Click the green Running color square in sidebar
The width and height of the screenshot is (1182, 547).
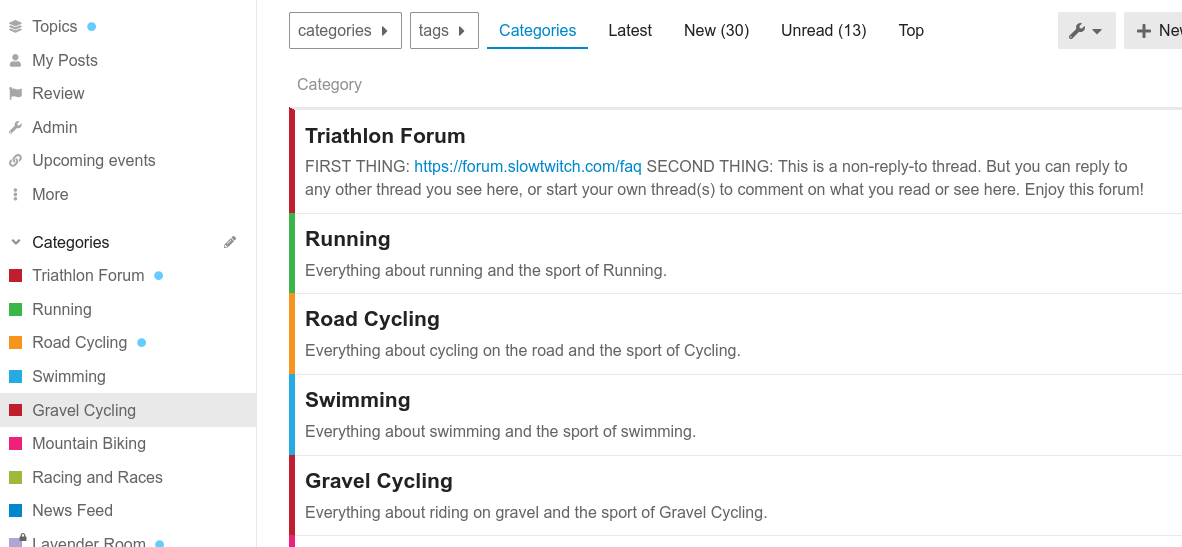tap(15, 309)
